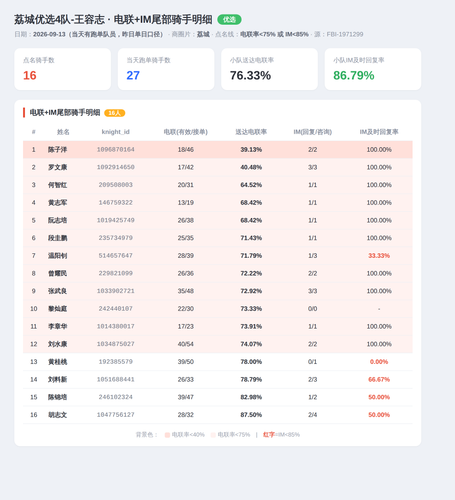
Task: Click the red 33.33% IM reply rate
Action: click(x=379, y=256)
